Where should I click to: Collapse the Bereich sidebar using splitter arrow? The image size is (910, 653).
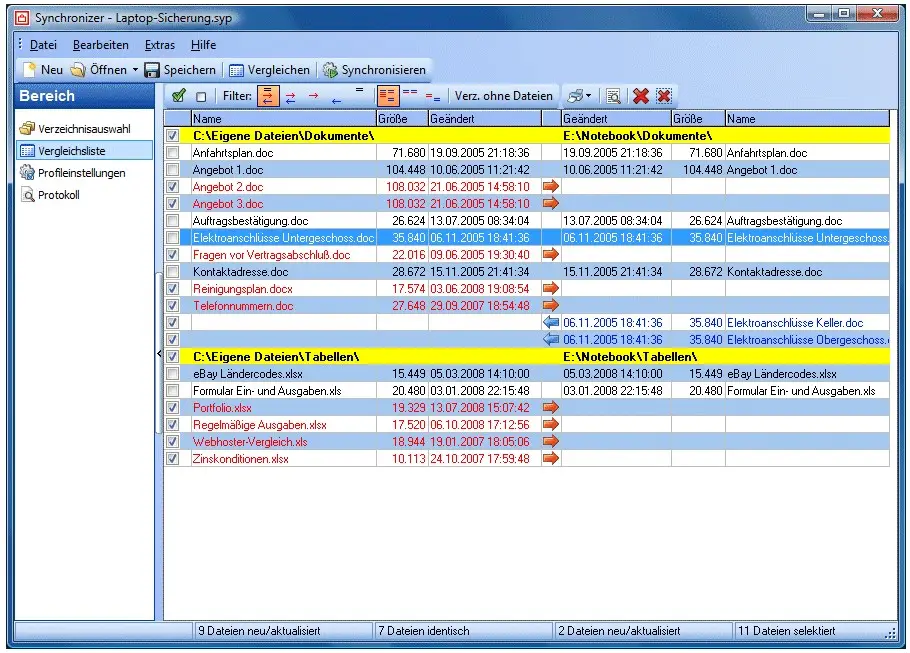pyautogui.click(x=158, y=354)
